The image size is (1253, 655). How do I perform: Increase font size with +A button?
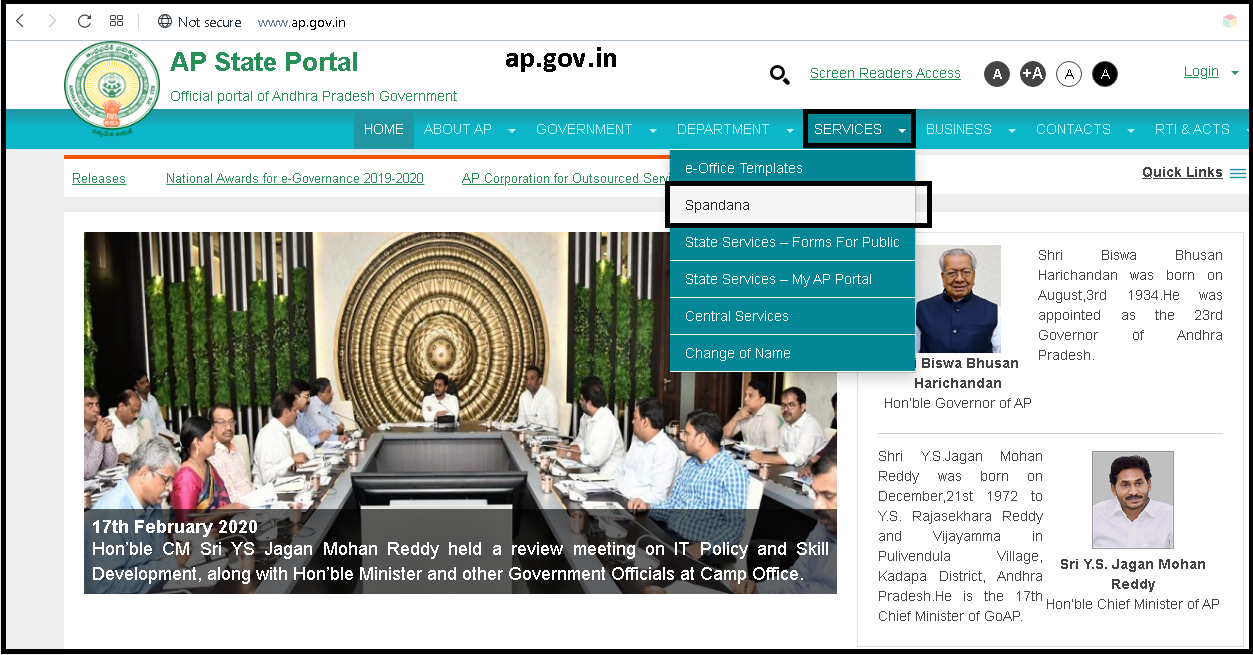point(1033,73)
